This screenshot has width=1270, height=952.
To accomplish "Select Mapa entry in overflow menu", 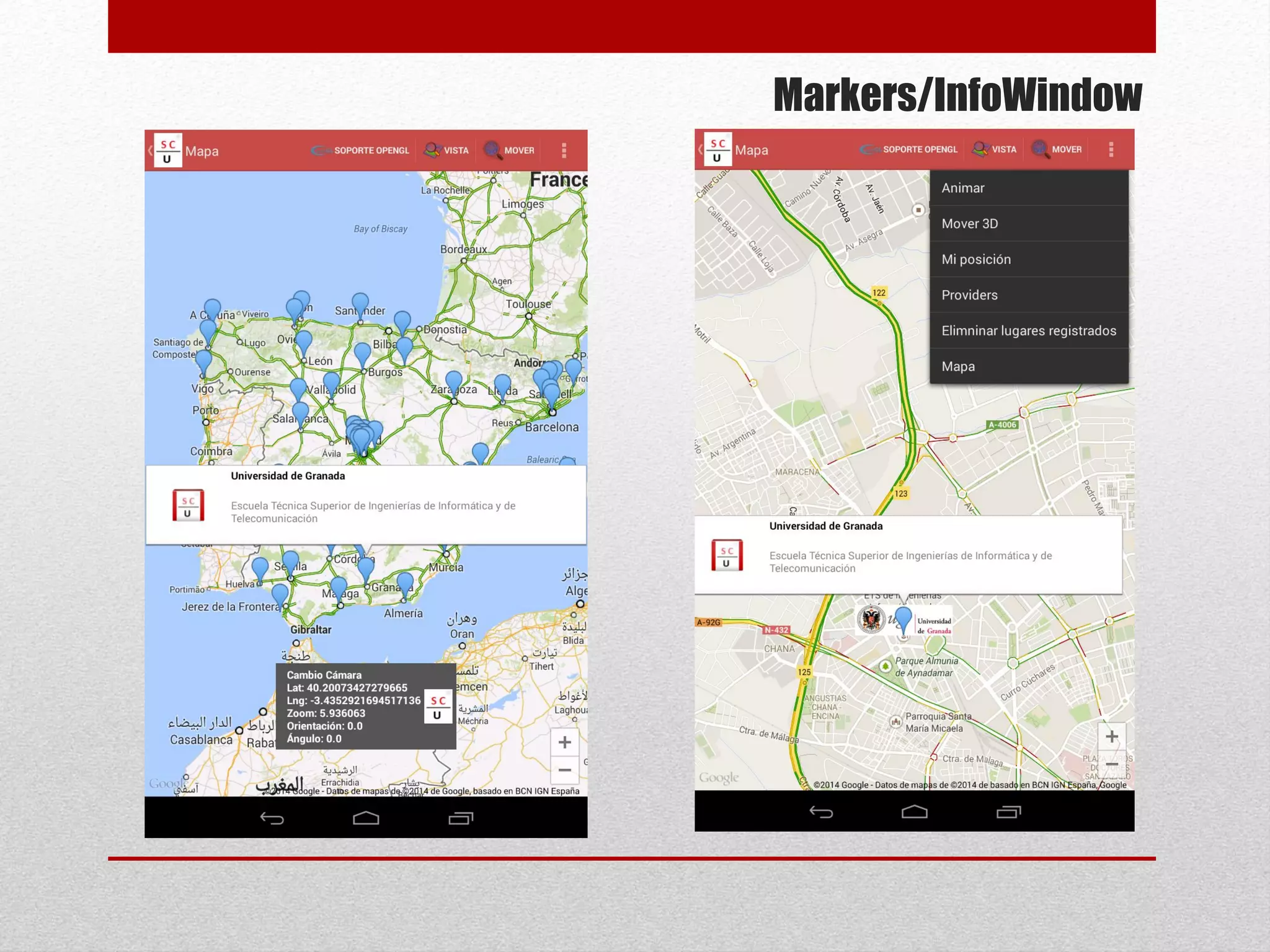I will click(1029, 366).
